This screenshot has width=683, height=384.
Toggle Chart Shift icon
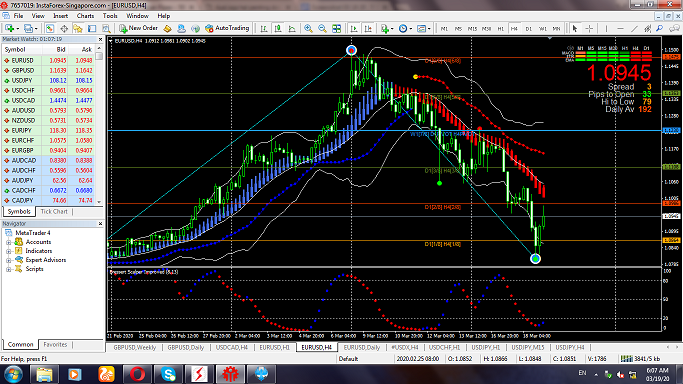368,28
